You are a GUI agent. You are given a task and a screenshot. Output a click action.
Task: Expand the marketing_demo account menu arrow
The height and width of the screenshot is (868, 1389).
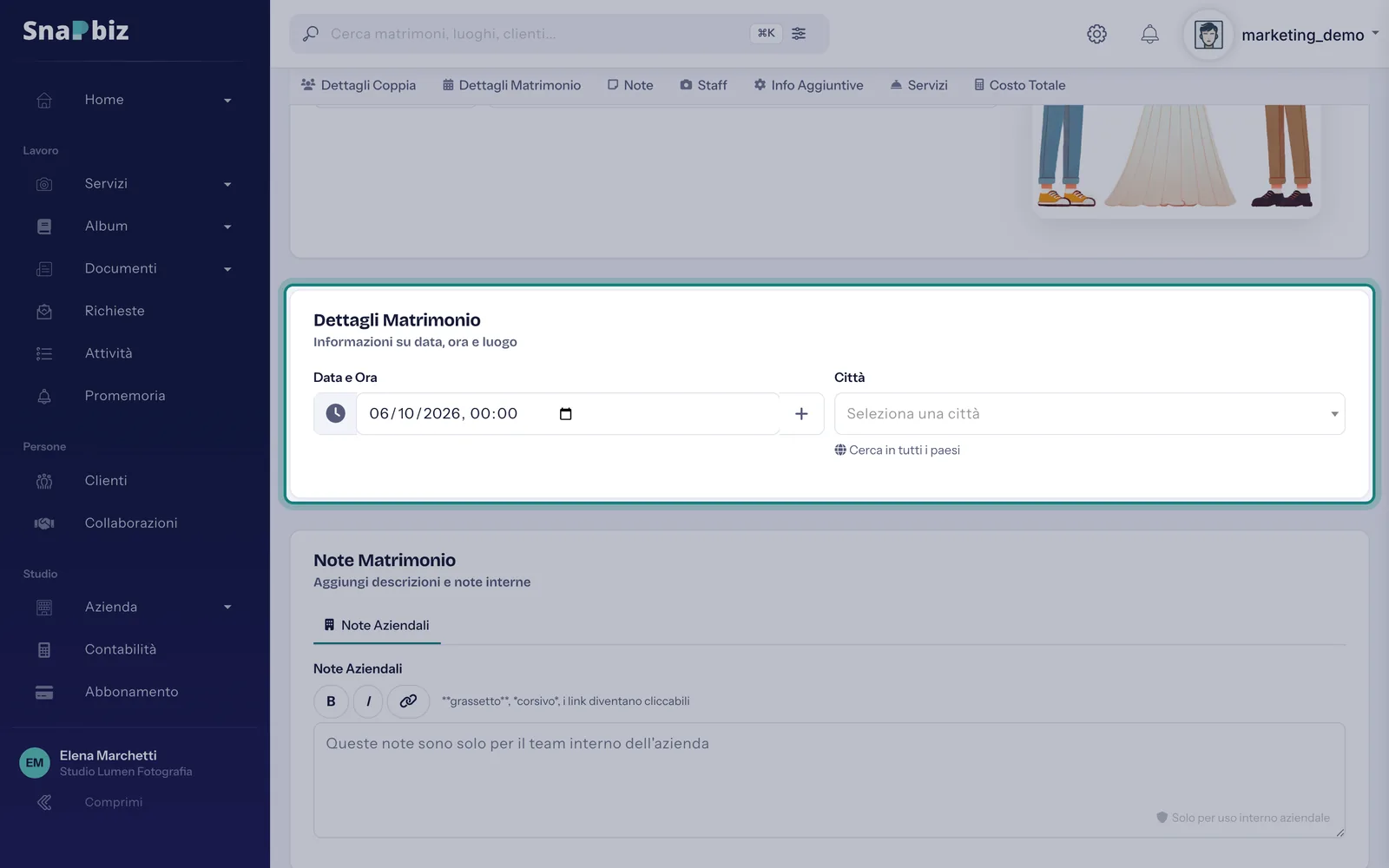1375,34
